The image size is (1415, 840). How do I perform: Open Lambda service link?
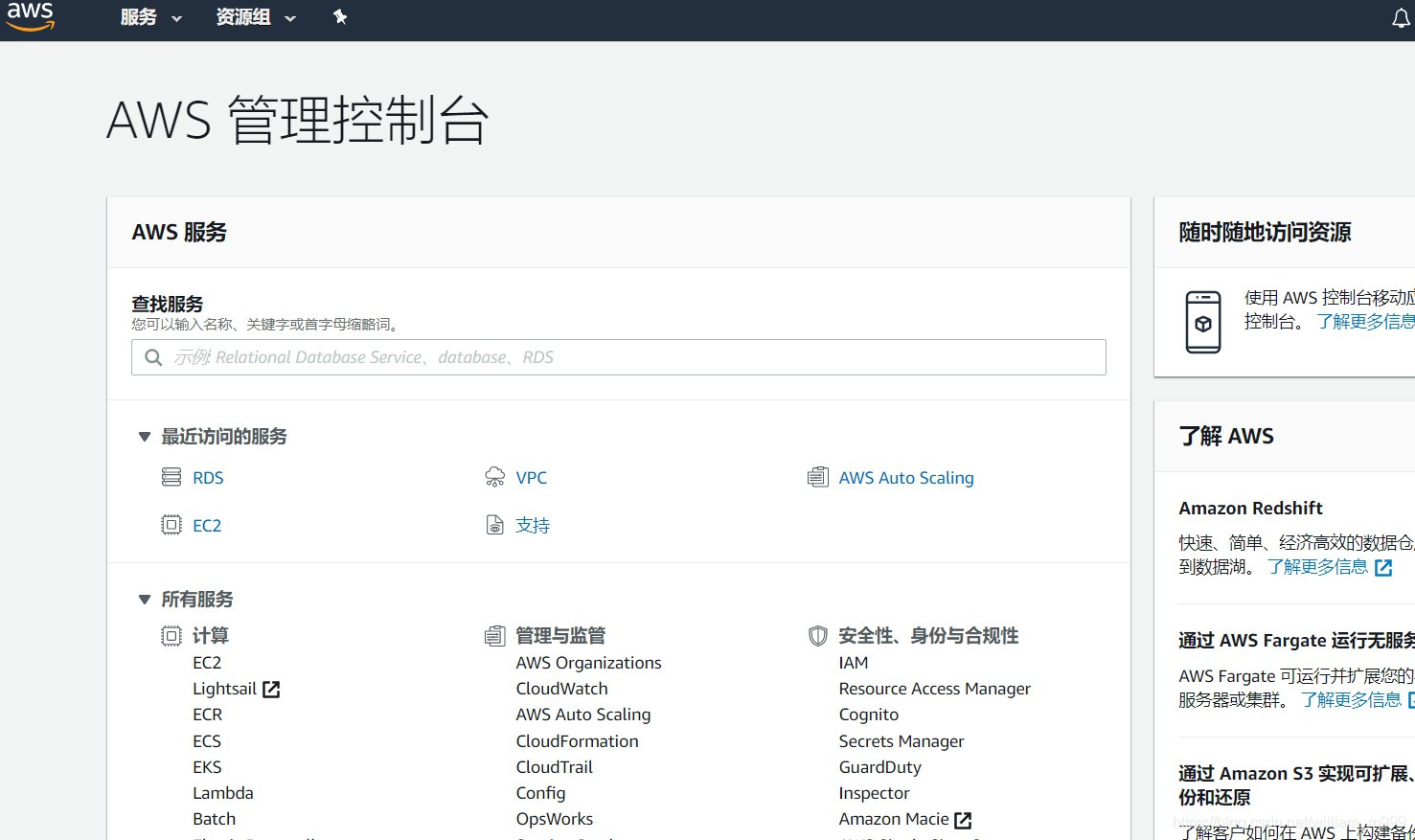click(223, 793)
